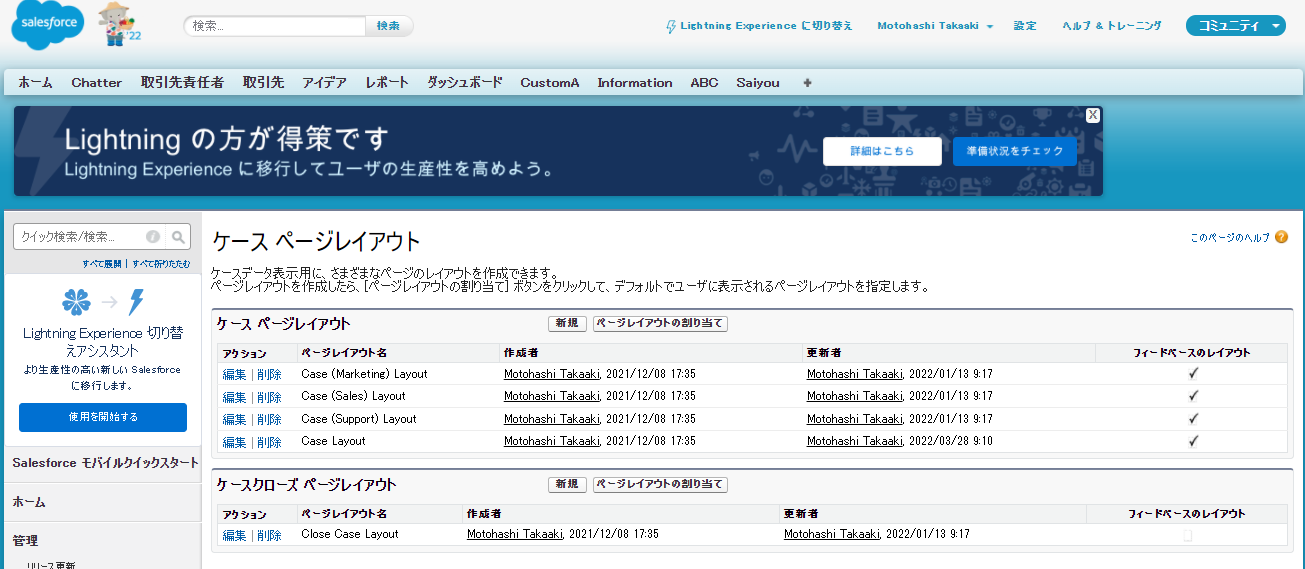Click 使用を開始する button
Viewport: 1305px width, 569px height.
(x=103, y=417)
